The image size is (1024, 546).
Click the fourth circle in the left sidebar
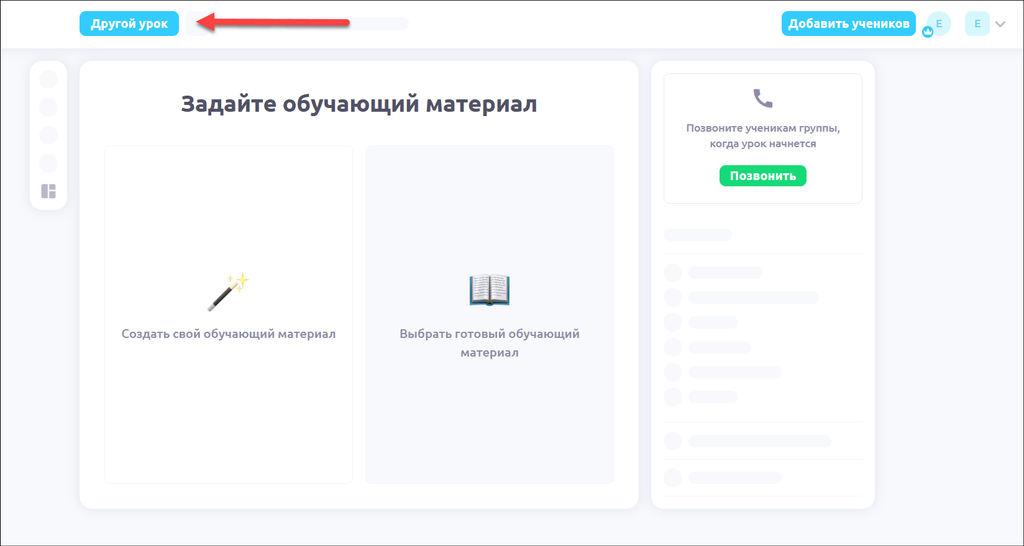click(x=48, y=163)
